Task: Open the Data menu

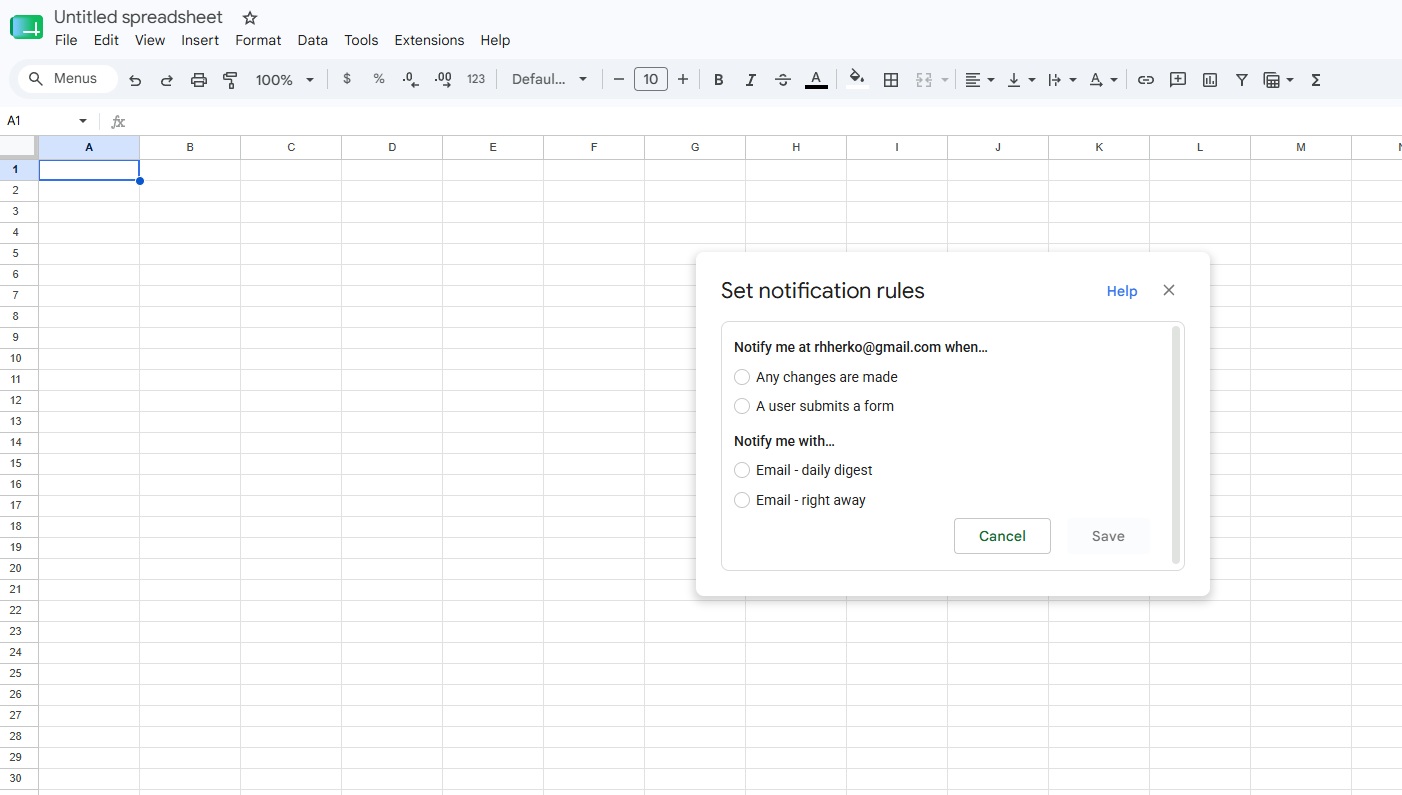Action: coord(312,40)
